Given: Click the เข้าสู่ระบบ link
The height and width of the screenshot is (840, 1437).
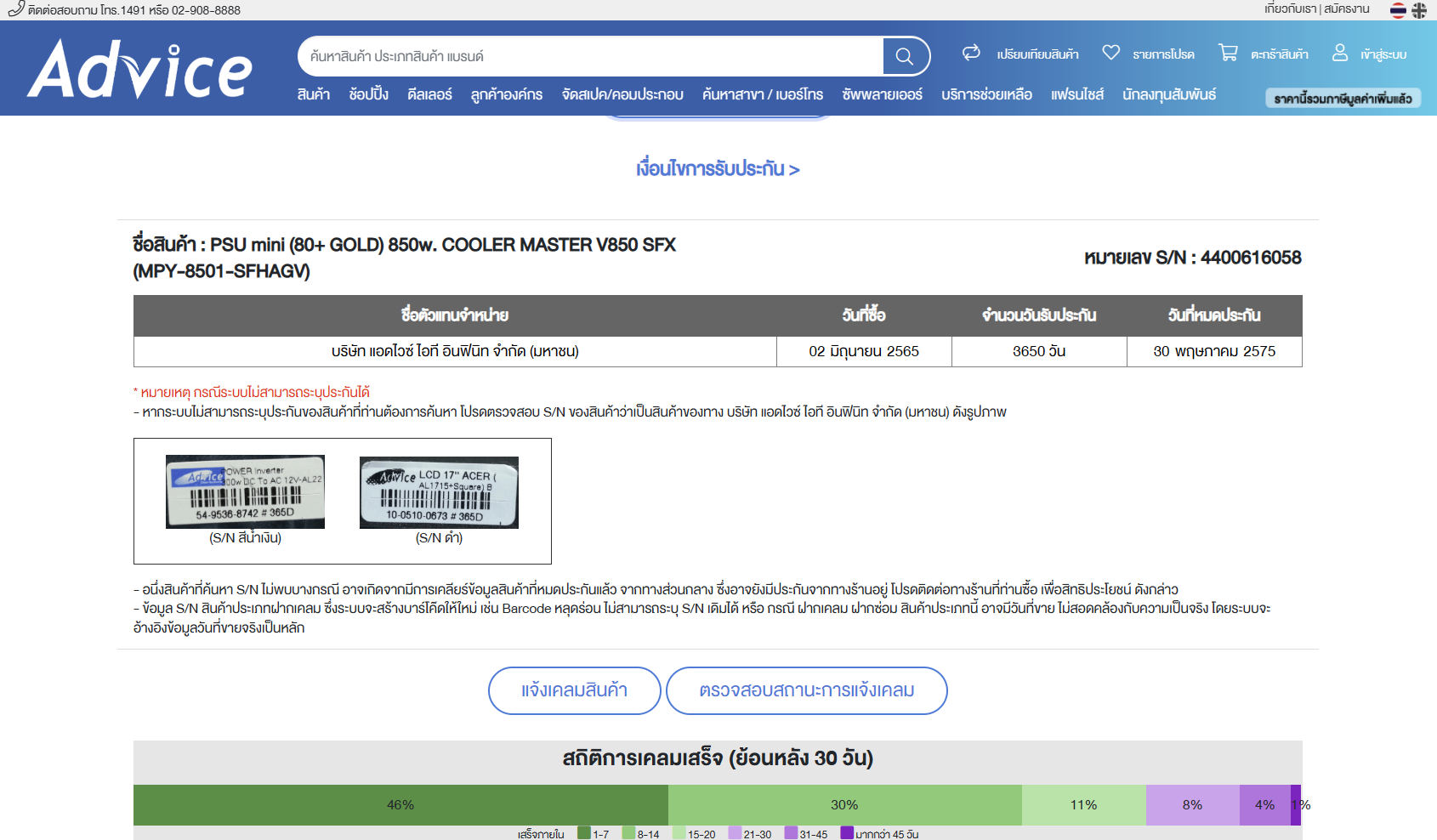Looking at the screenshot, I should pyautogui.click(x=1383, y=54).
